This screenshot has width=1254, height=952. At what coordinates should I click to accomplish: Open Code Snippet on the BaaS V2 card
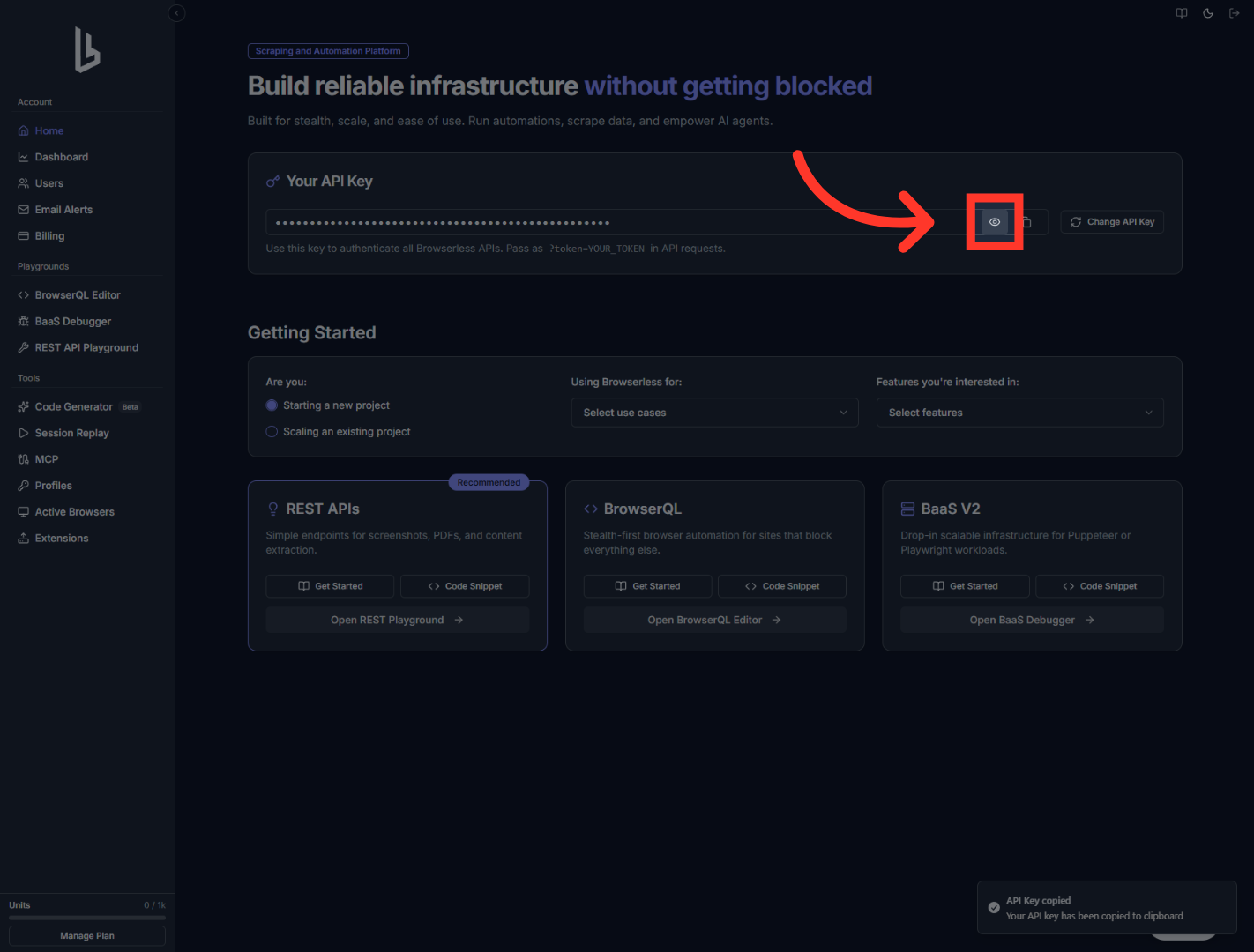click(1100, 586)
